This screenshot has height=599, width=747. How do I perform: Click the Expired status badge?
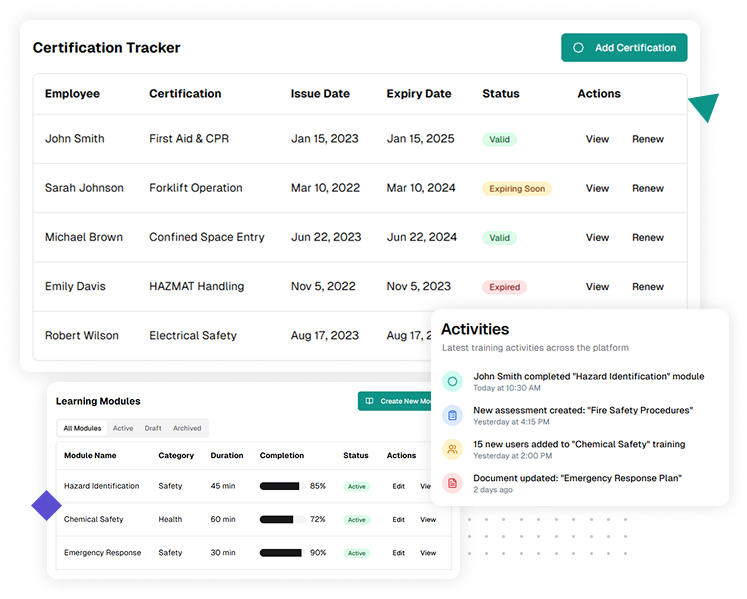click(x=505, y=287)
